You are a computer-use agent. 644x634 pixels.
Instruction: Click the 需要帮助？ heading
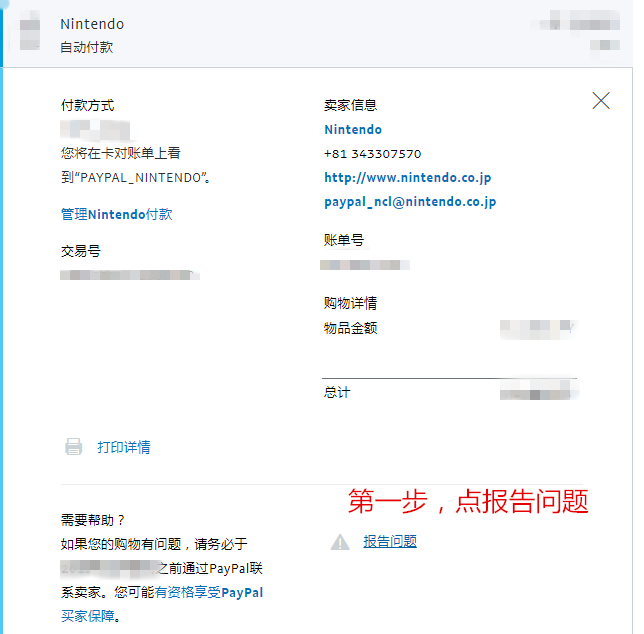coord(93,520)
